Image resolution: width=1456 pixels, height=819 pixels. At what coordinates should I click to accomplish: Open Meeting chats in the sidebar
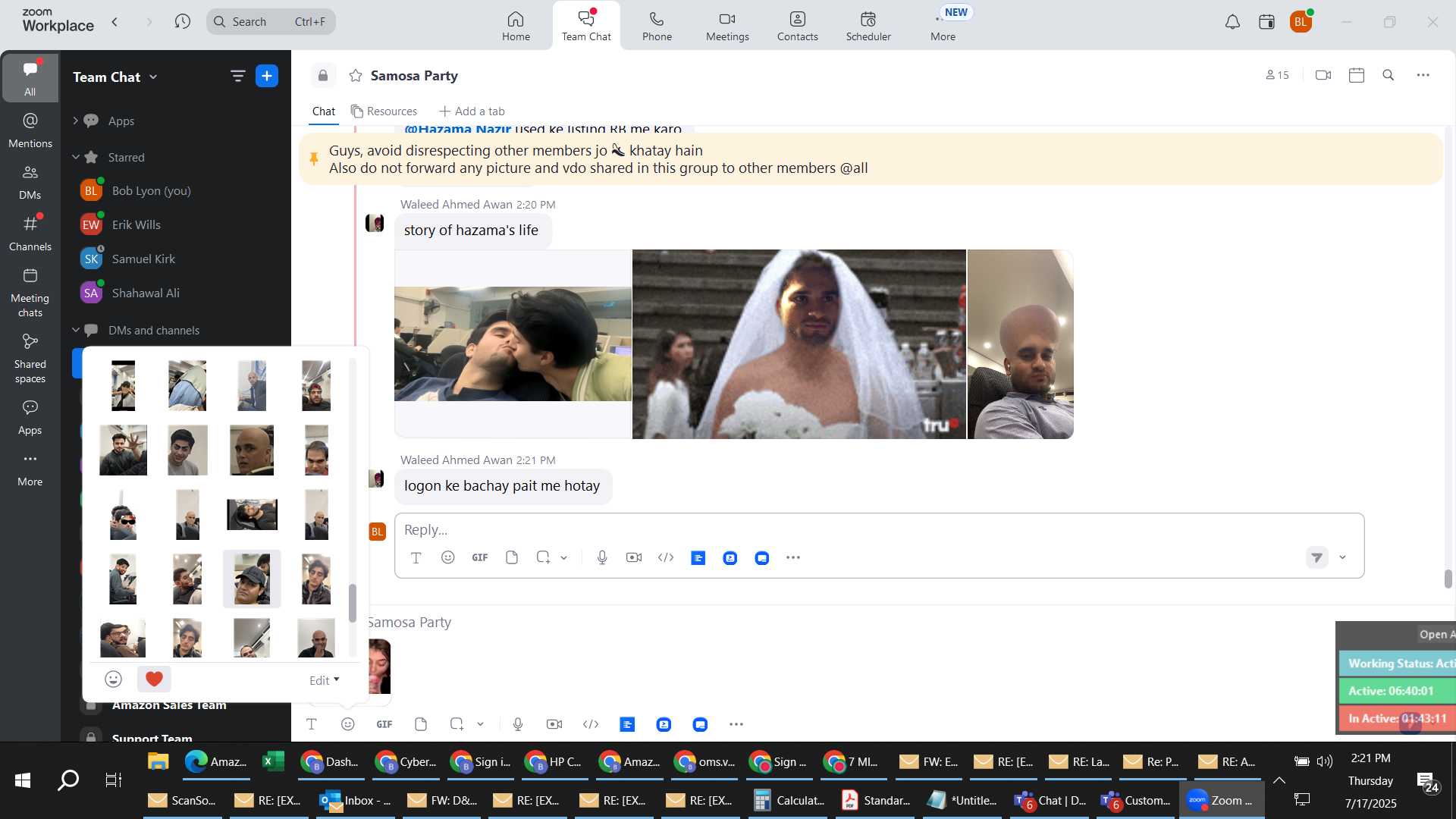(x=30, y=292)
